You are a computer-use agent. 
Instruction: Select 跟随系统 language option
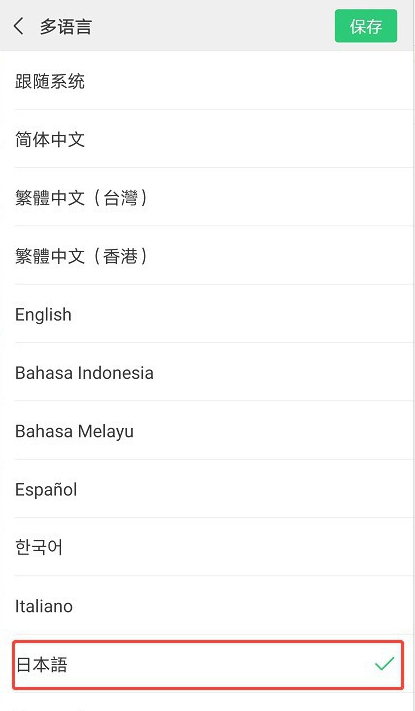click(206, 81)
